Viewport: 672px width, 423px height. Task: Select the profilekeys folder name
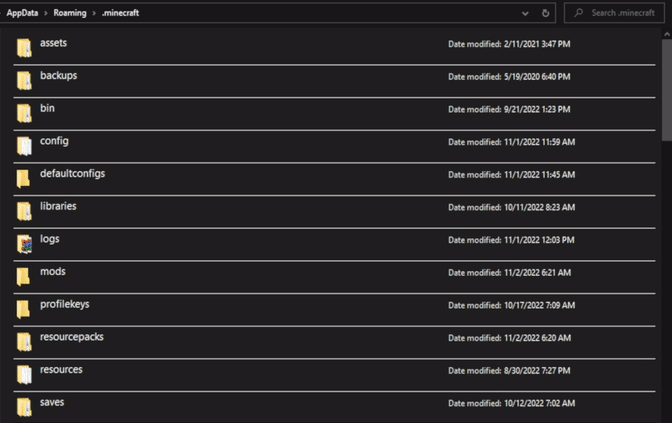point(64,304)
